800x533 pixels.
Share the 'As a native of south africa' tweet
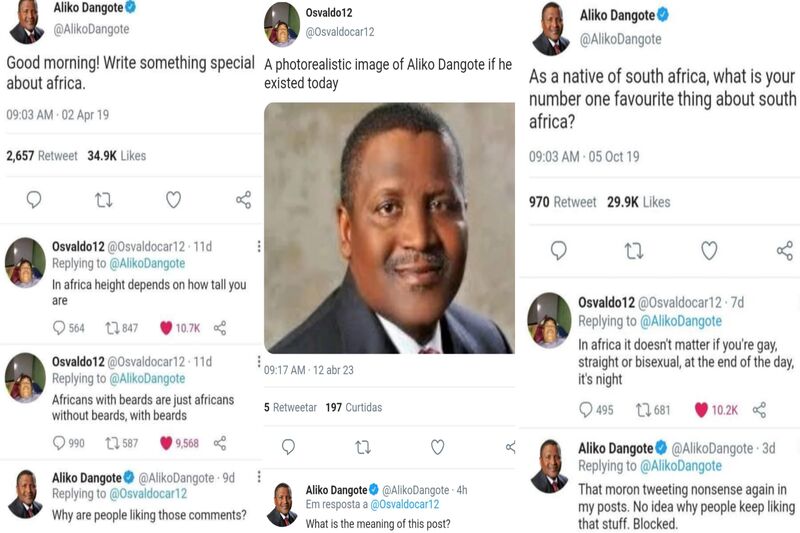point(785,250)
